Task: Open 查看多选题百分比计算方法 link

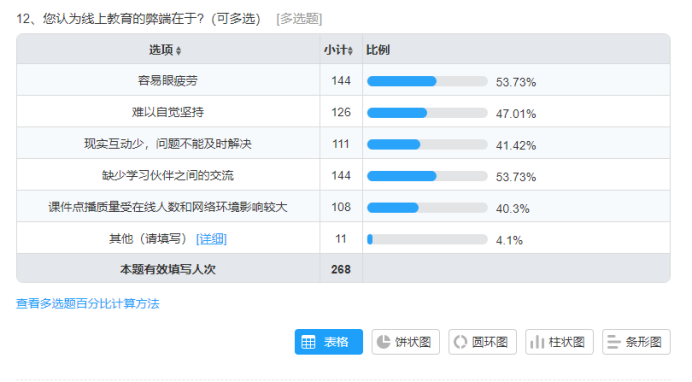Action: coord(87,303)
